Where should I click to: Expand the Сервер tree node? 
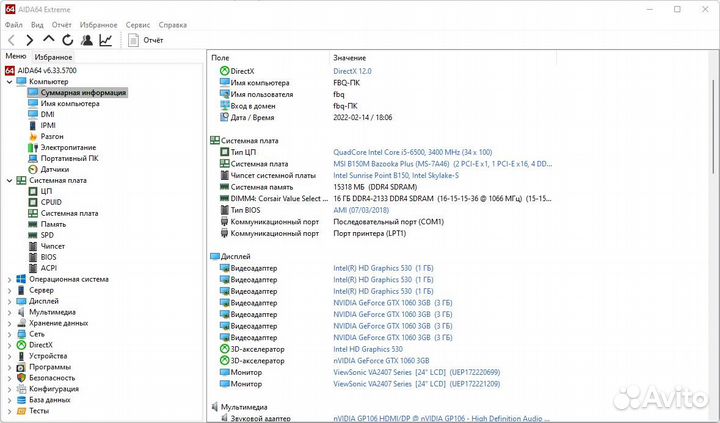pos(9,290)
